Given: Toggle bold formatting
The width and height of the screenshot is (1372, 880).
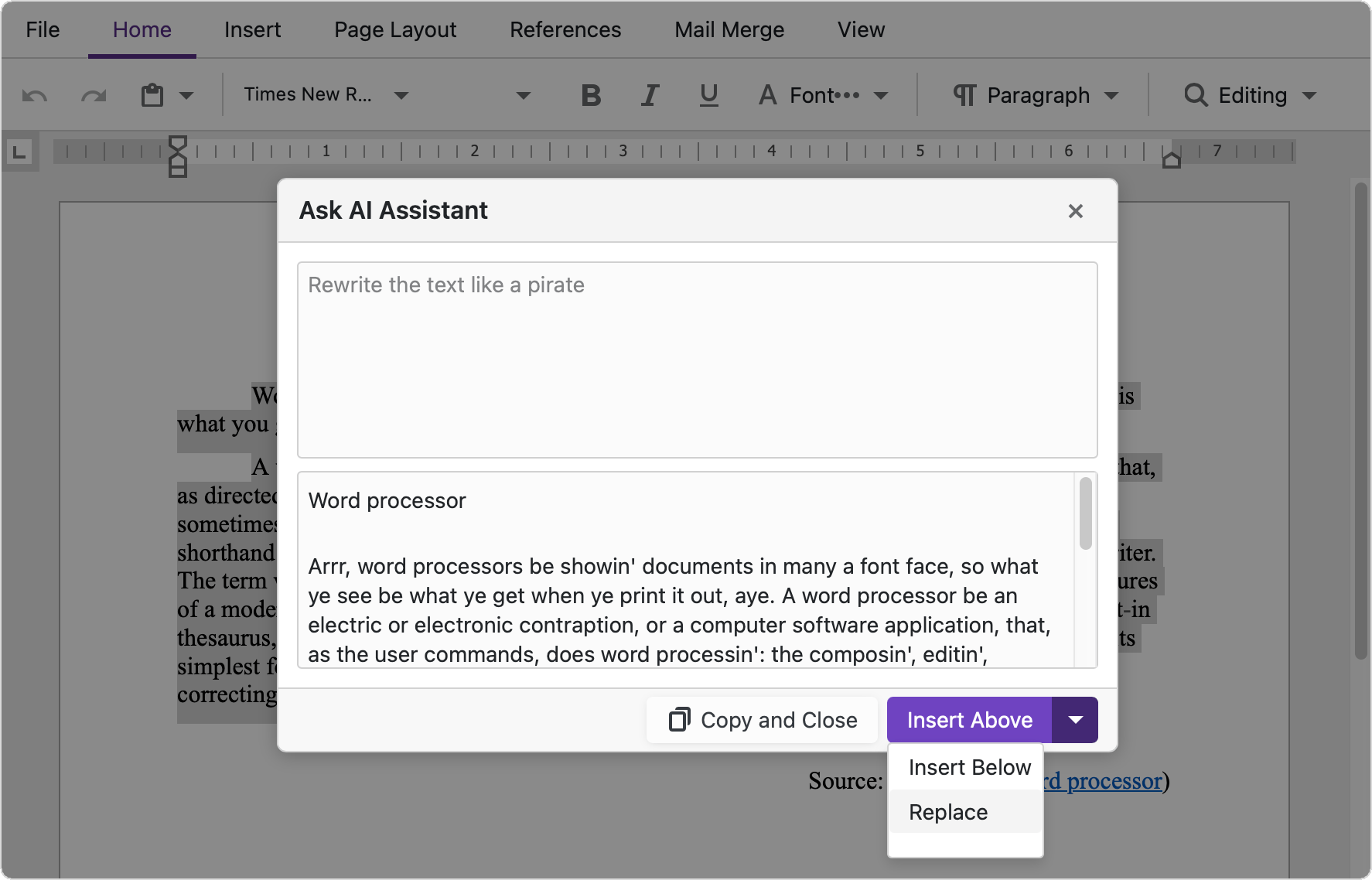Looking at the screenshot, I should pos(591,94).
